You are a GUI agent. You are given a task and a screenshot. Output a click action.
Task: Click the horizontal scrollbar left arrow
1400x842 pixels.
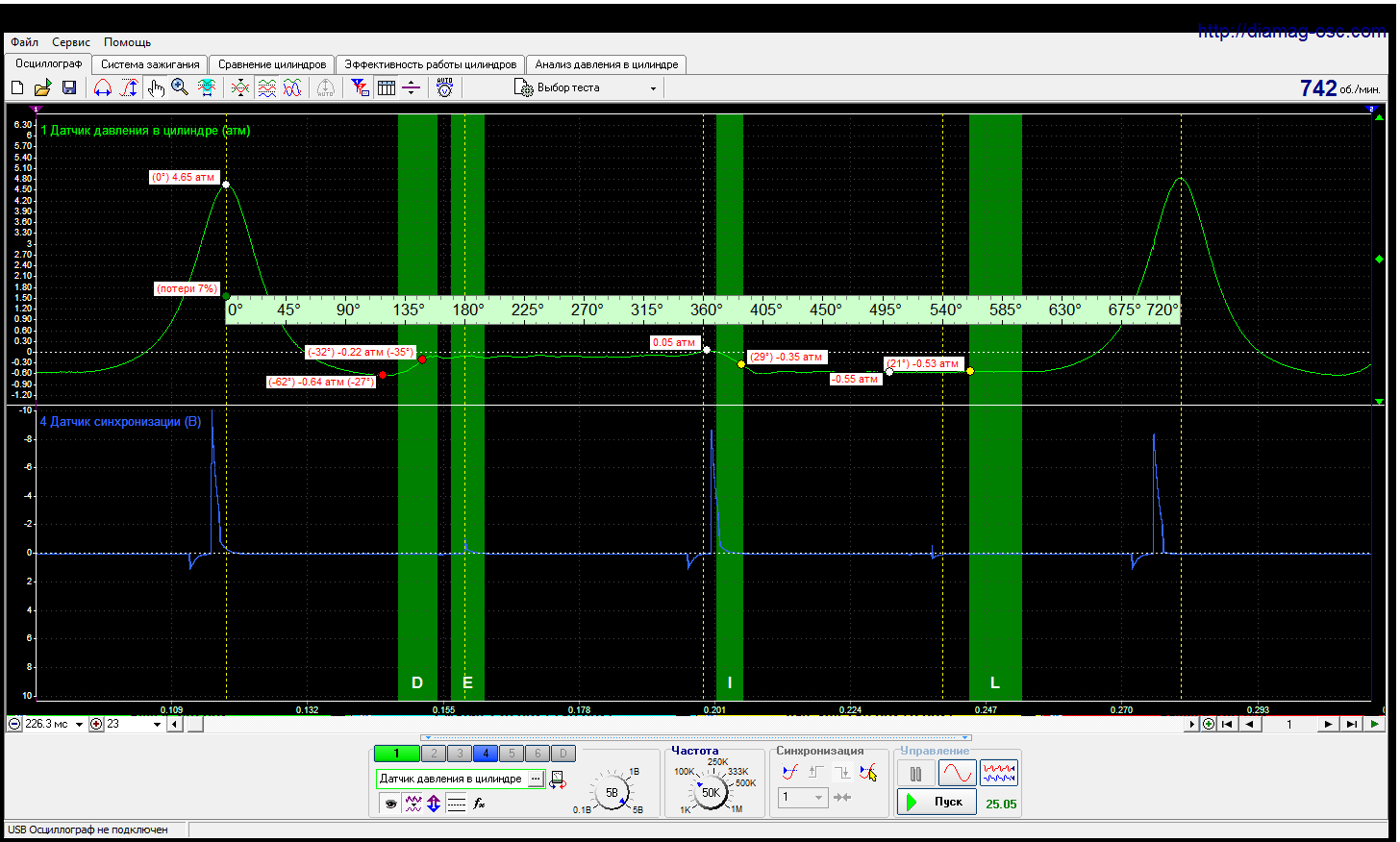[x=174, y=724]
